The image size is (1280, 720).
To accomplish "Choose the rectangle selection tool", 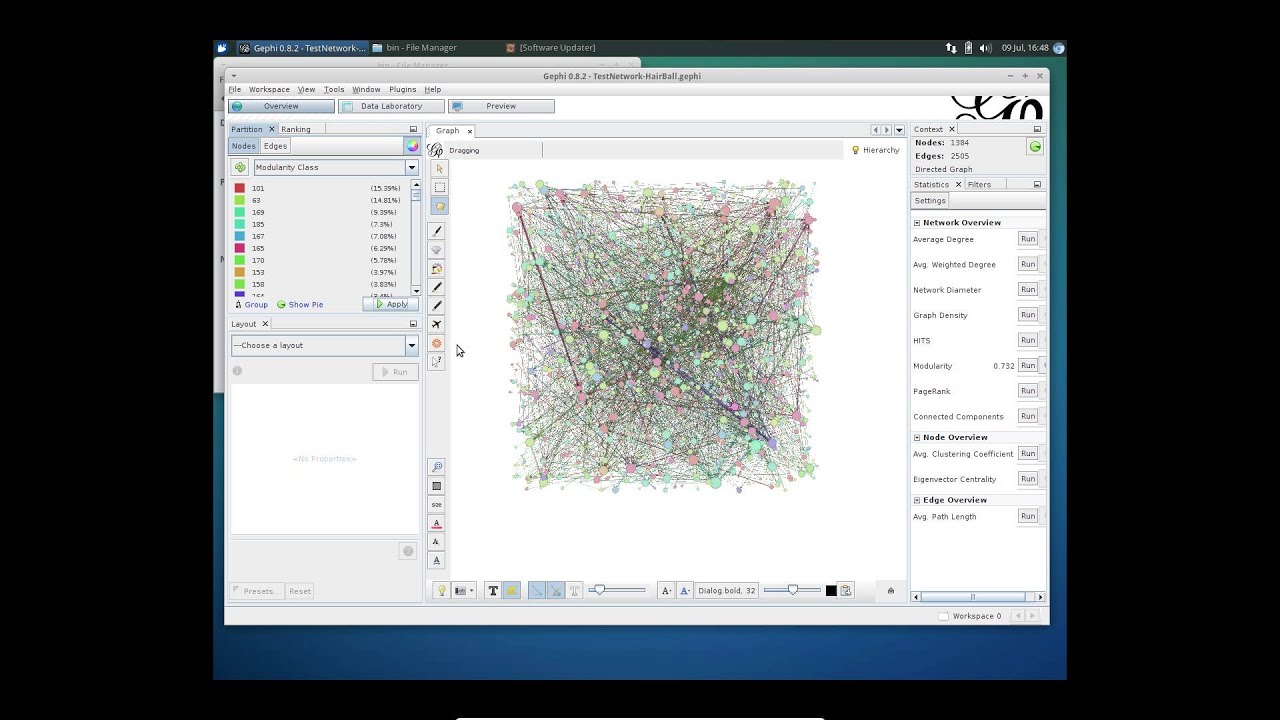I will (x=439, y=187).
